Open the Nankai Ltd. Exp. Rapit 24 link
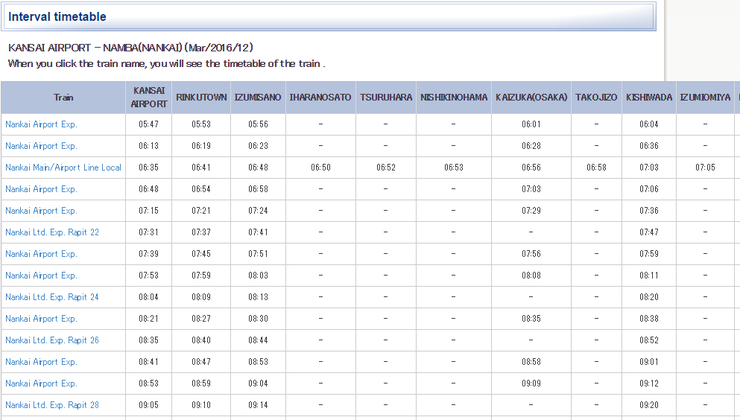Image resolution: width=740 pixels, height=420 pixels. pyautogui.click(x=52, y=297)
